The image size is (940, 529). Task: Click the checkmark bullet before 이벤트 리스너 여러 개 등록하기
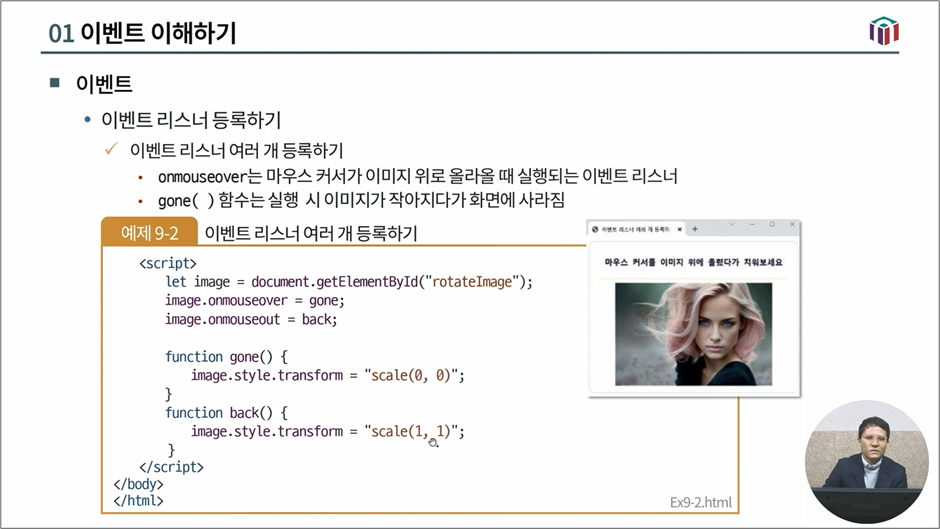click(112, 150)
